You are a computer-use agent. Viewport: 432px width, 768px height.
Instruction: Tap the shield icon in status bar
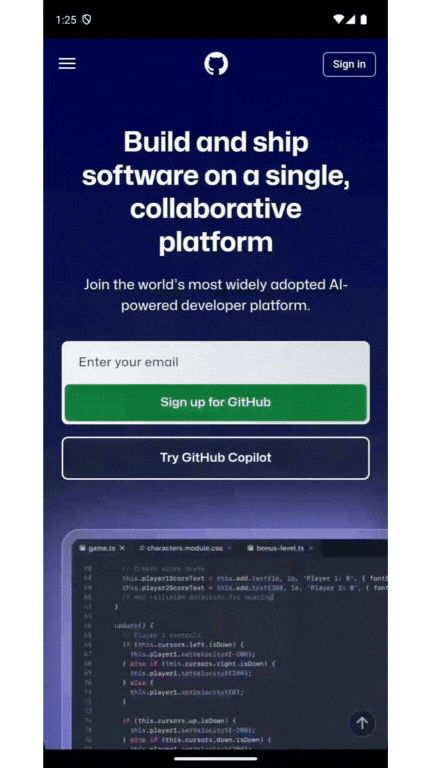click(x=86, y=20)
